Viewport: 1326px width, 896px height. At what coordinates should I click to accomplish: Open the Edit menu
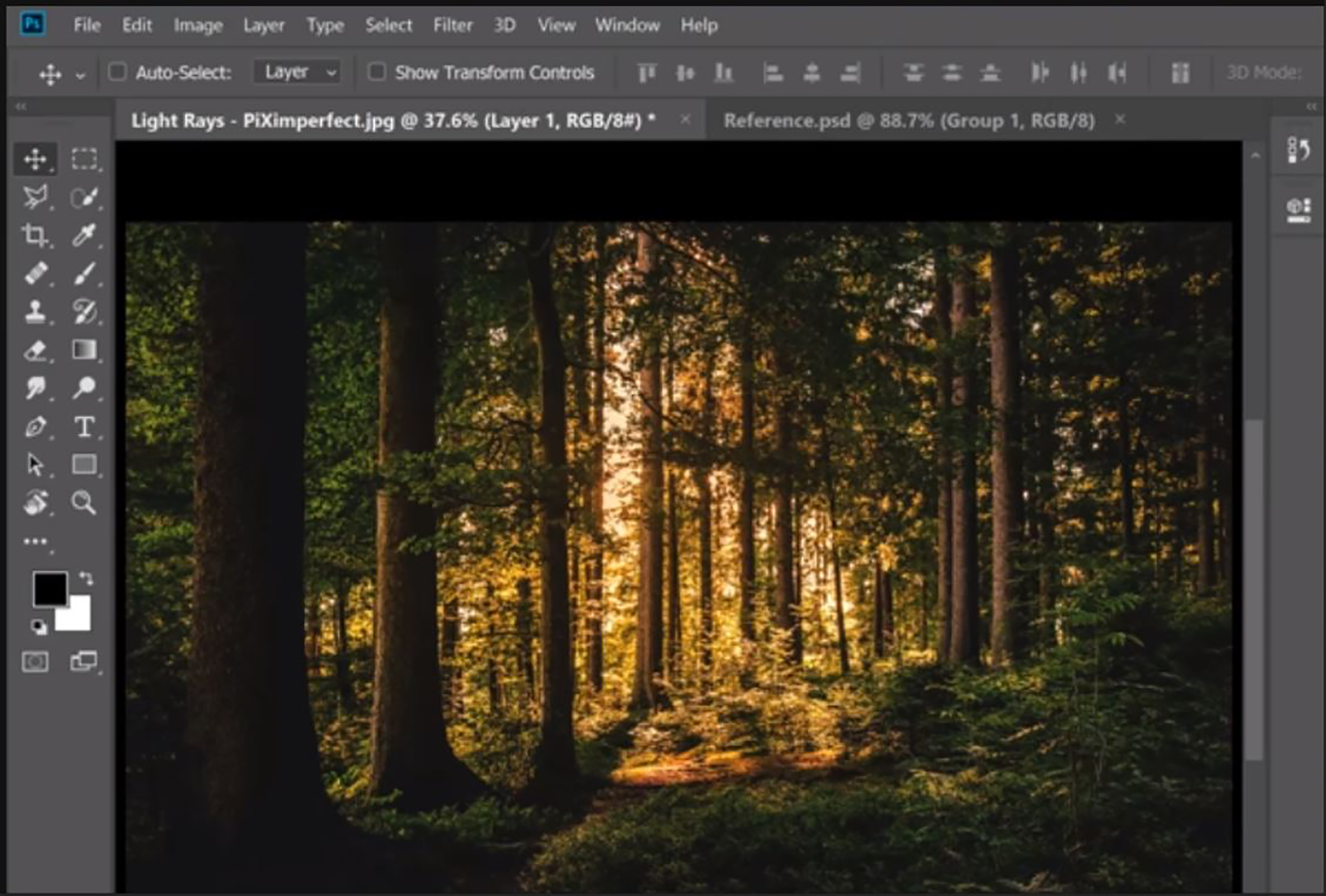click(x=137, y=25)
